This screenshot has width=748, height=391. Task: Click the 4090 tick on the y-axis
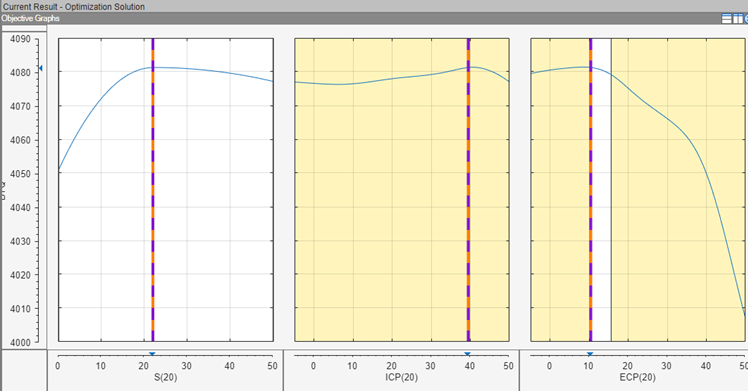click(20, 39)
